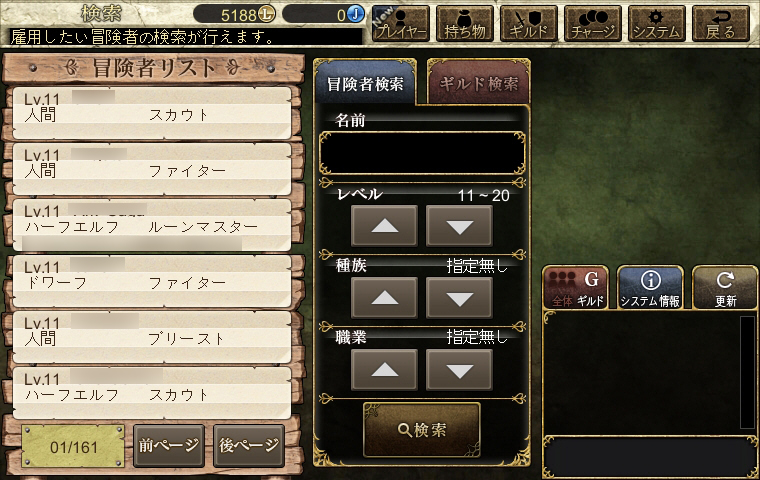The image size is (760, 480).
Task: Select the 冒険者検索 tab
Action: [365, 82]
